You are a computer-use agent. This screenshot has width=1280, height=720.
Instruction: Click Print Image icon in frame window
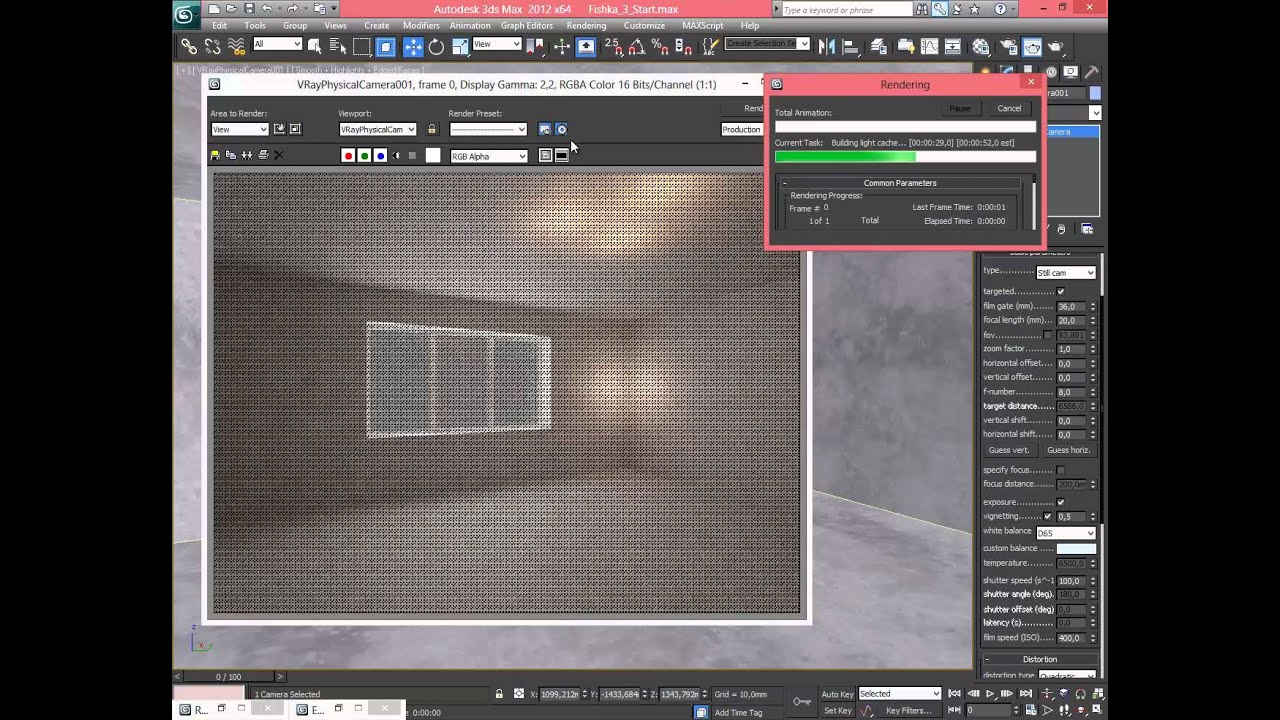(263, 155)
